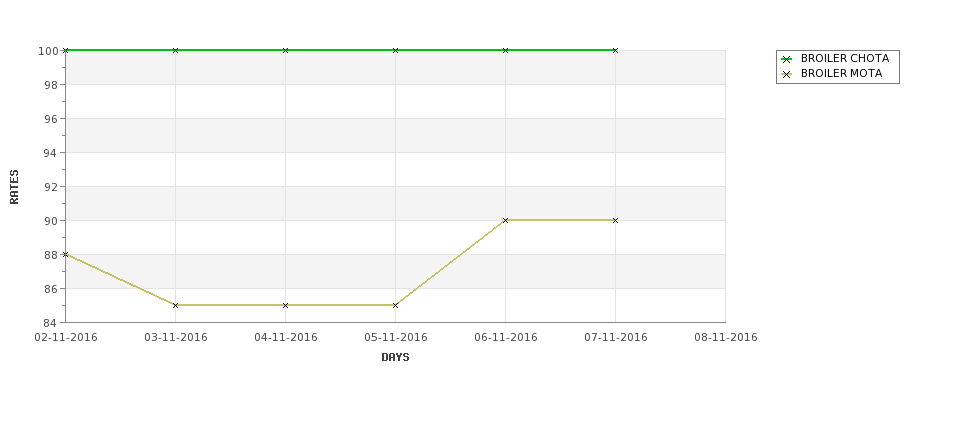Click BROILER CHOTA point on 07-11-2016
The image size is (975, 429).
click(616, 50)
